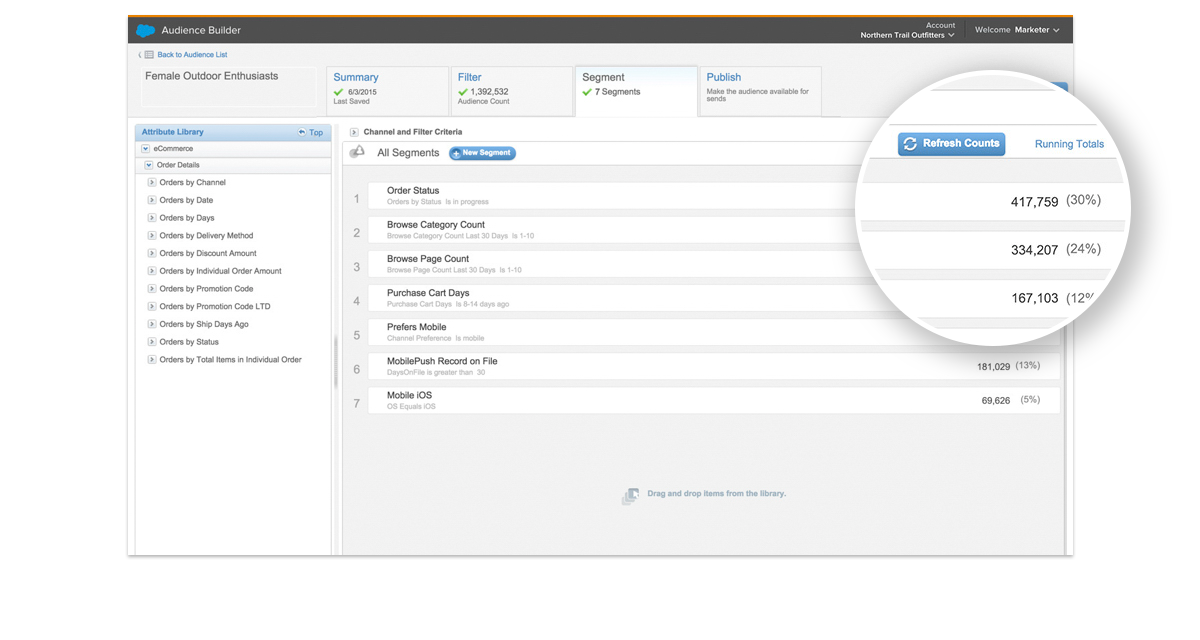Open the Northern Trail Outfitters account dropdown

coord(907,35)
